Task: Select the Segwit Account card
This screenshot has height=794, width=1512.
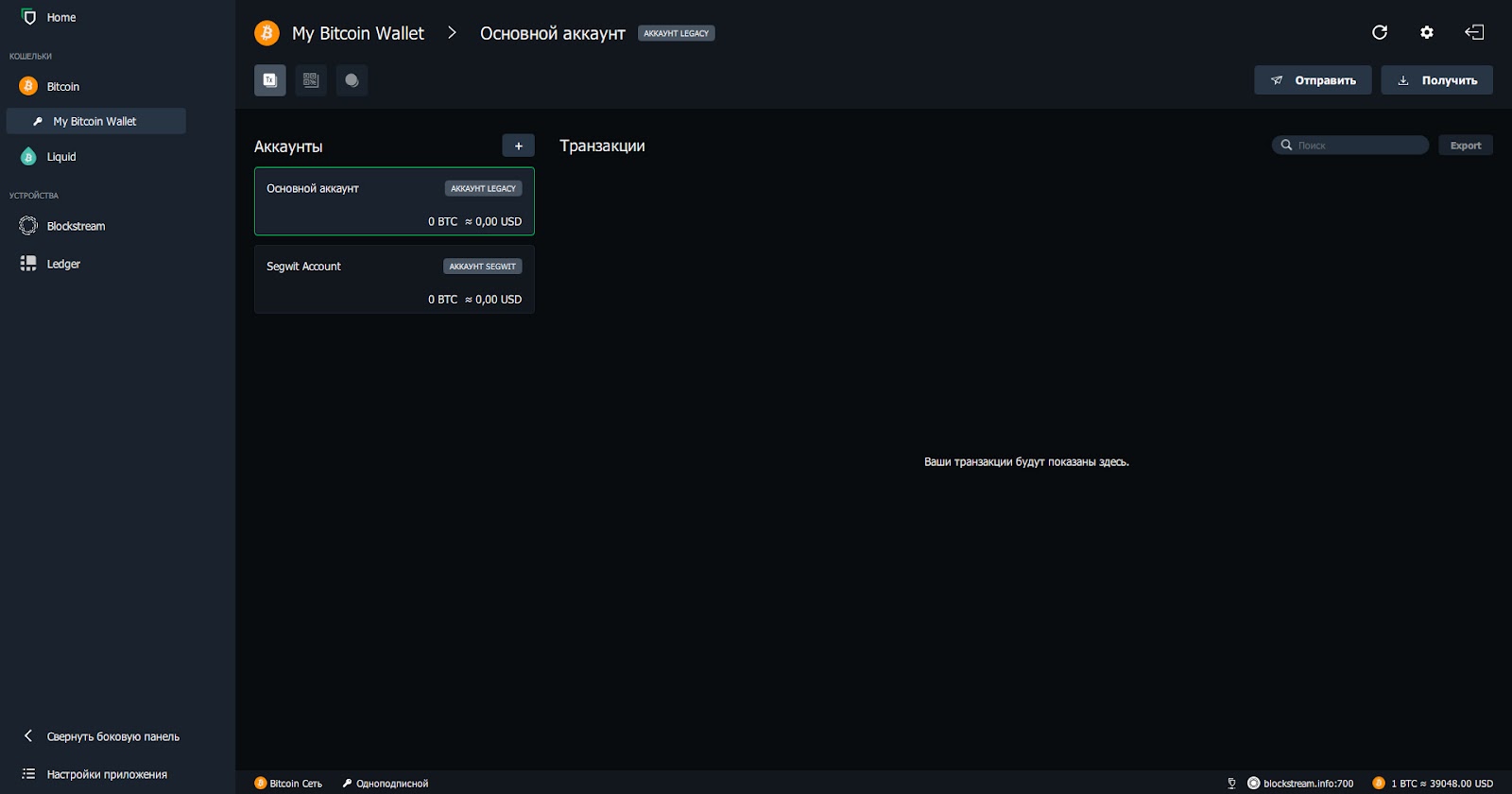Action: pyautogui.click(x=394, y=280)
